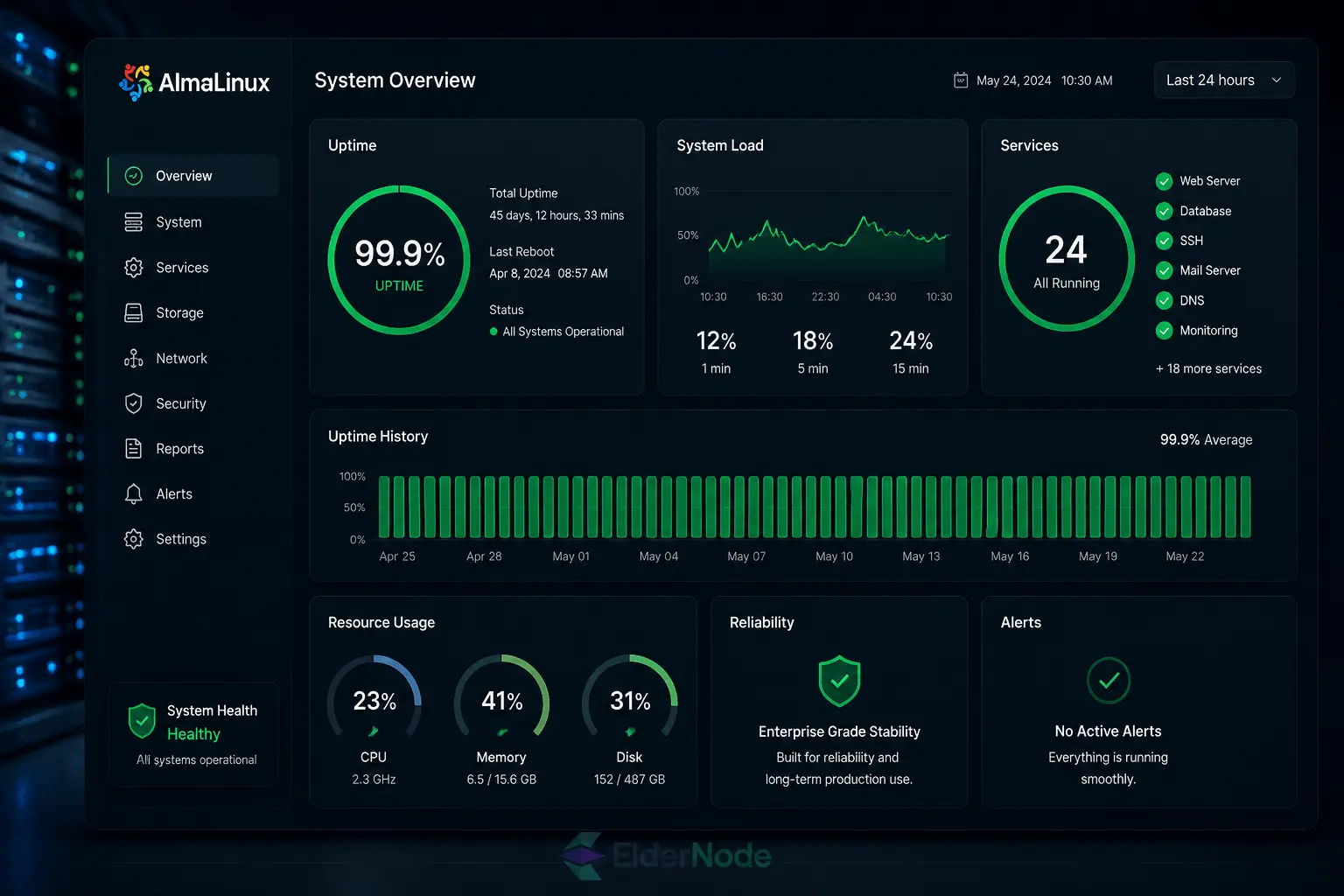Click the Network nodes icon
1344x896 pixels.
click(134, 359)
